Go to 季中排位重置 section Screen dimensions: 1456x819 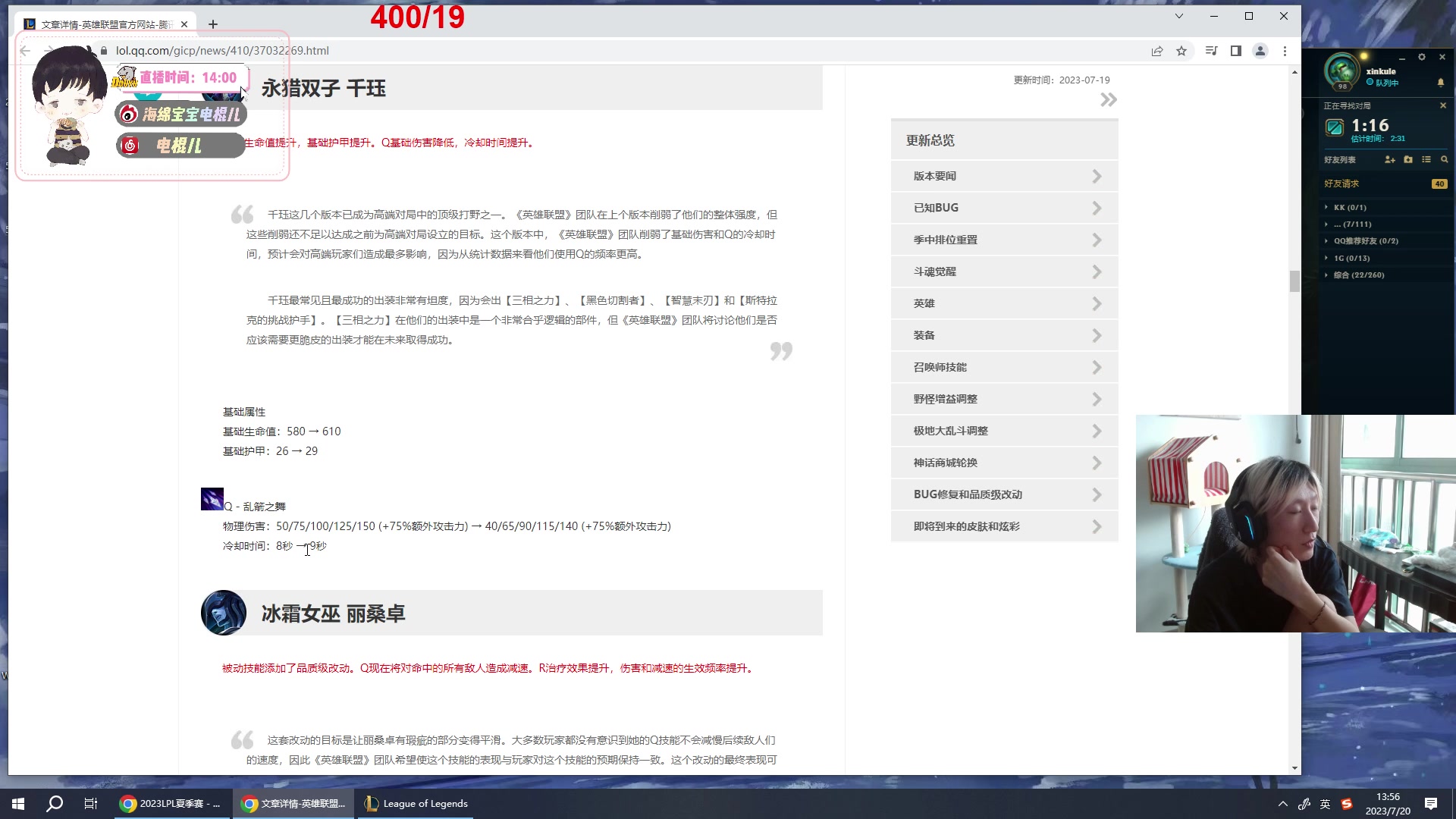tap(1004, 240)
